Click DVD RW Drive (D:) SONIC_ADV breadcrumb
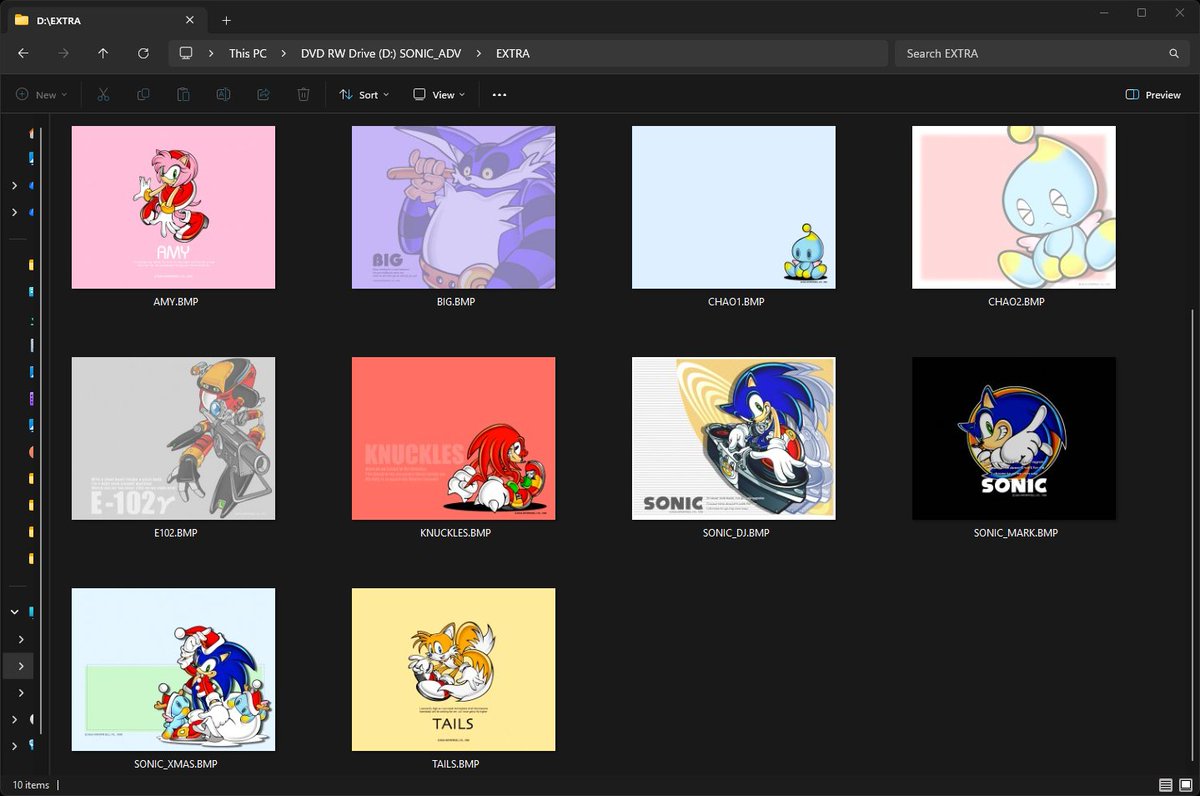This screenshot has height=796, width=1200. [381, 53]
